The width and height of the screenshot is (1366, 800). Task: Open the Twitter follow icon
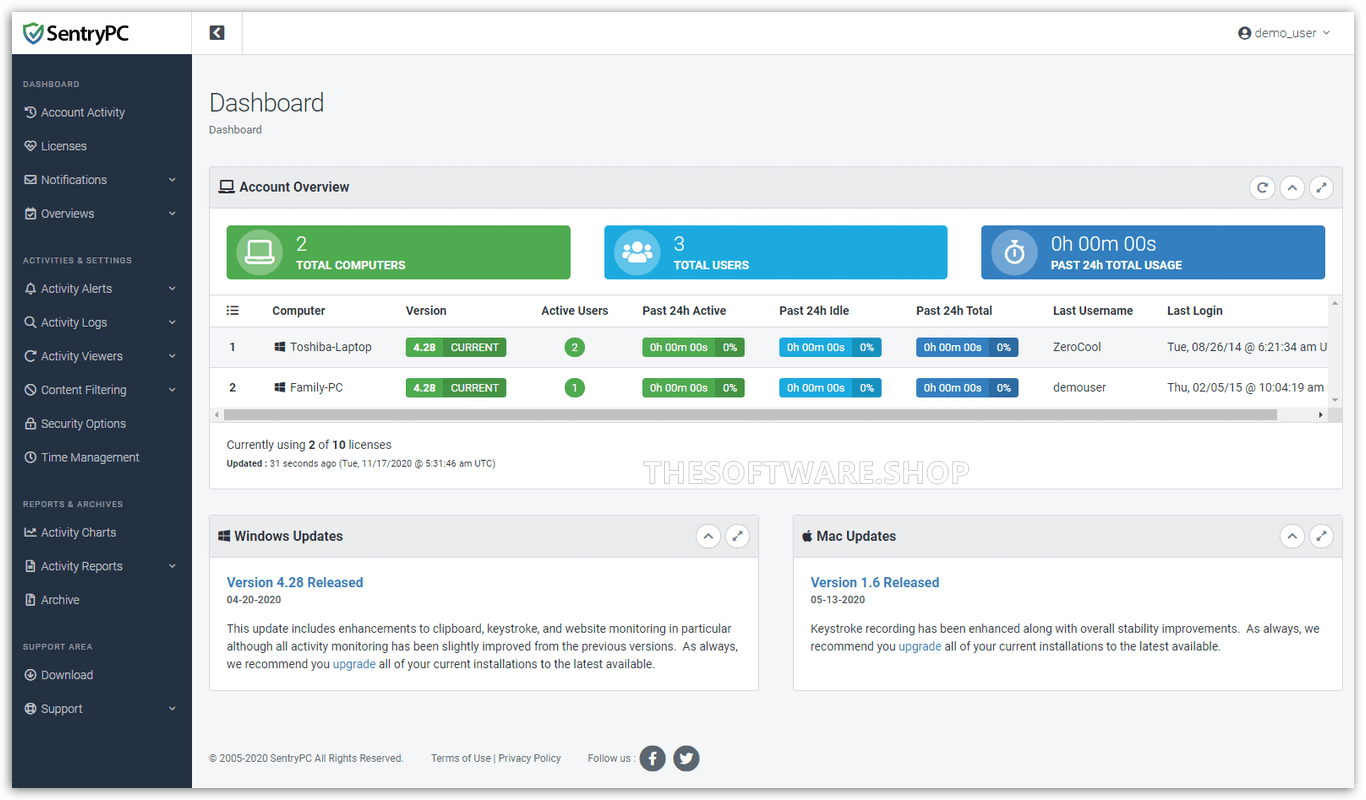(686, 758)
